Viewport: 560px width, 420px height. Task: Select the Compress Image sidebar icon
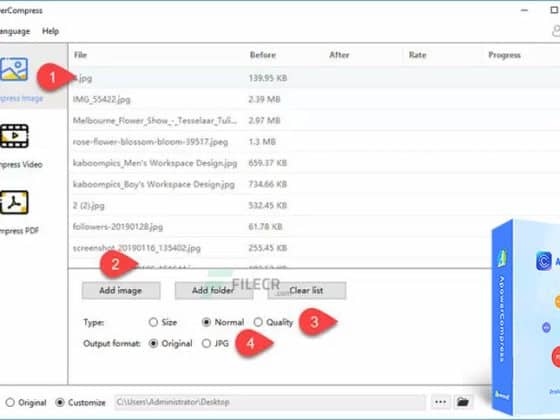click(x=14, y=69)
